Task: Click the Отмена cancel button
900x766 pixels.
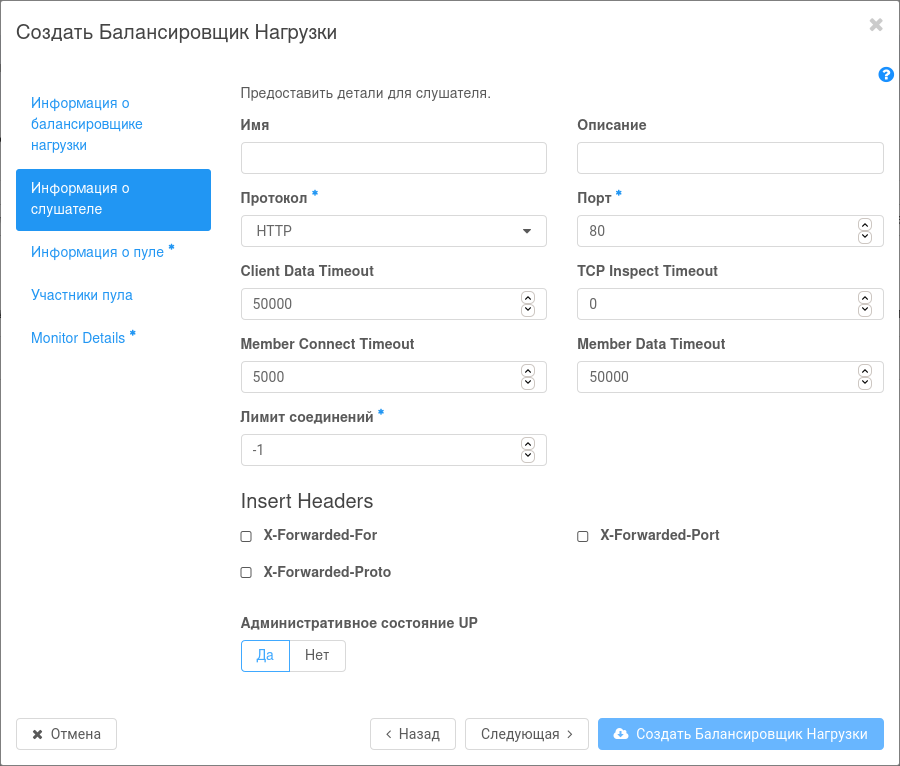Action: click(67, 734)
